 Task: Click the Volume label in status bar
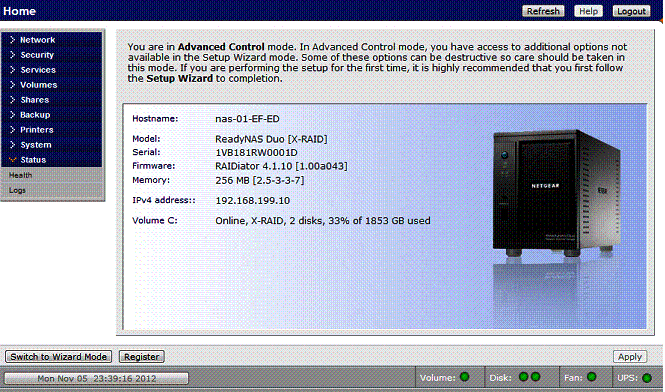[438, 378]
